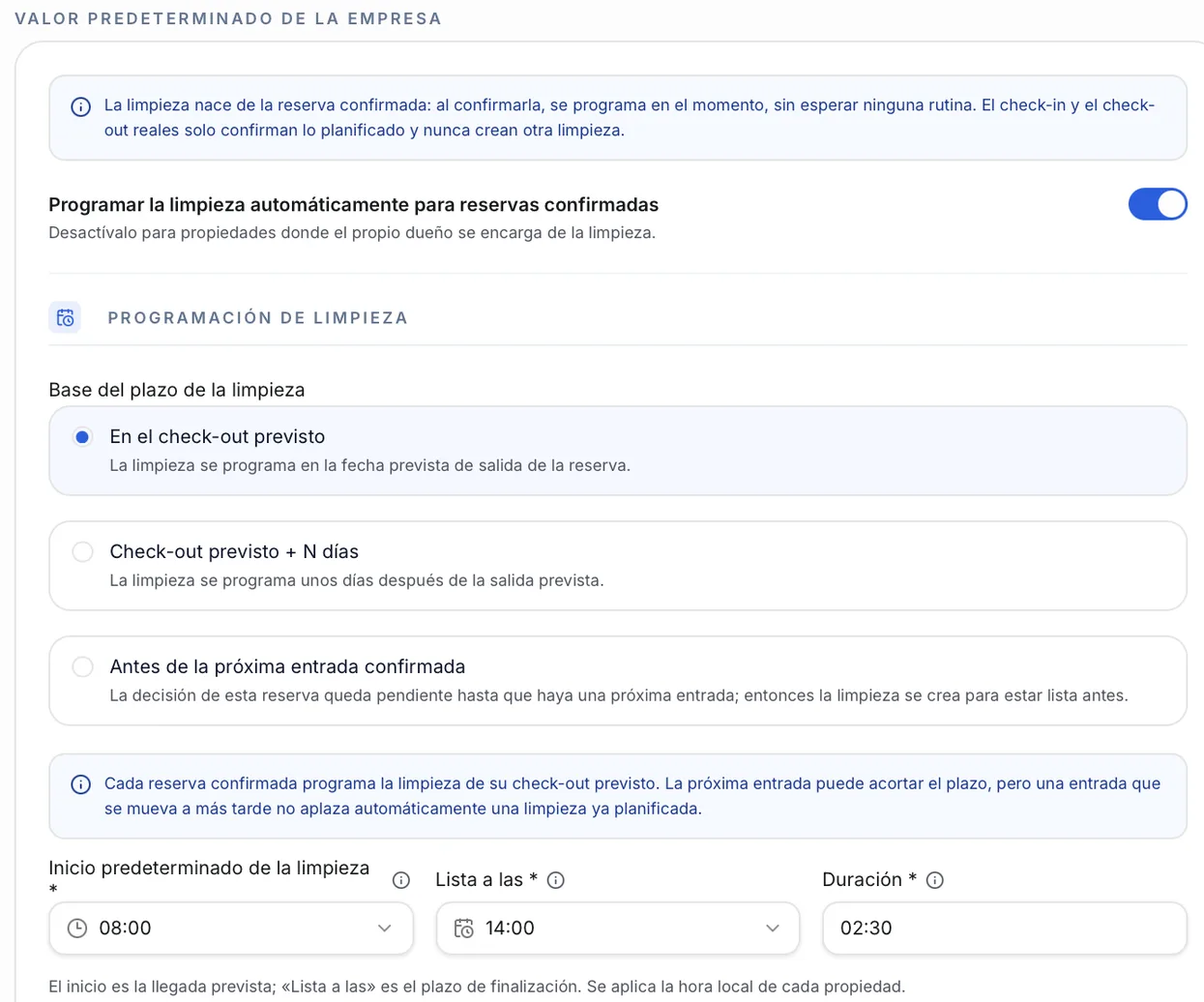
Task: Toggle automatic cleaning scheduling switch
Action: click(x=1157, y=204)
